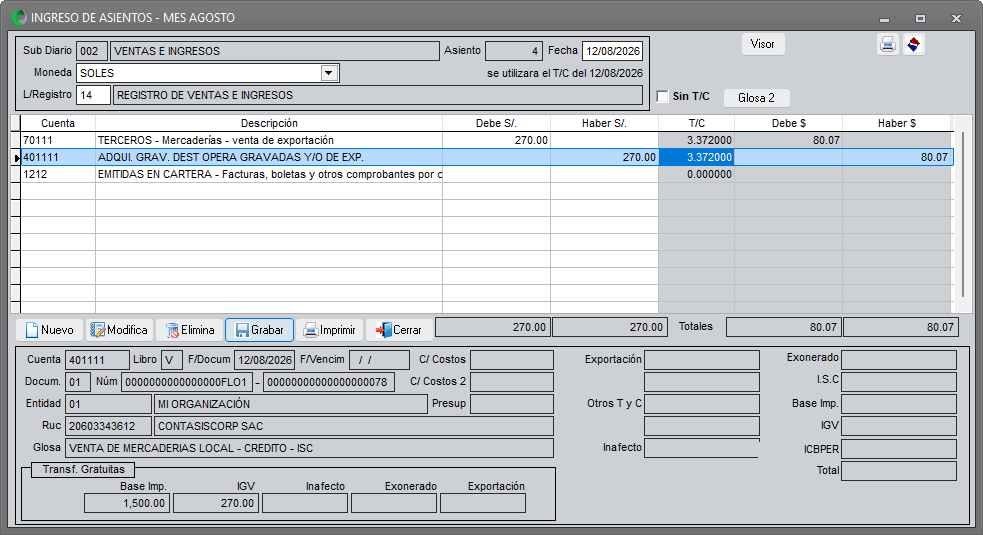Click Debe S/. cell 270.00 in 70111 row
This screenshot has height=535, width=983.
tap(497, 140)
